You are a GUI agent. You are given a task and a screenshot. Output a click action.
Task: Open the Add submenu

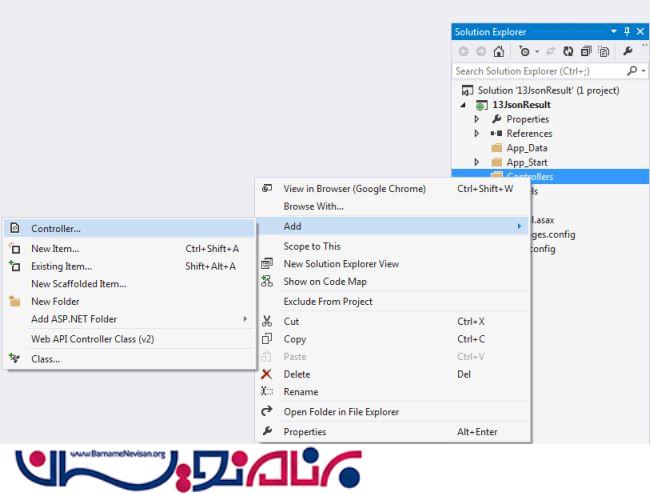pyautogui.click(x=393, y=226)
